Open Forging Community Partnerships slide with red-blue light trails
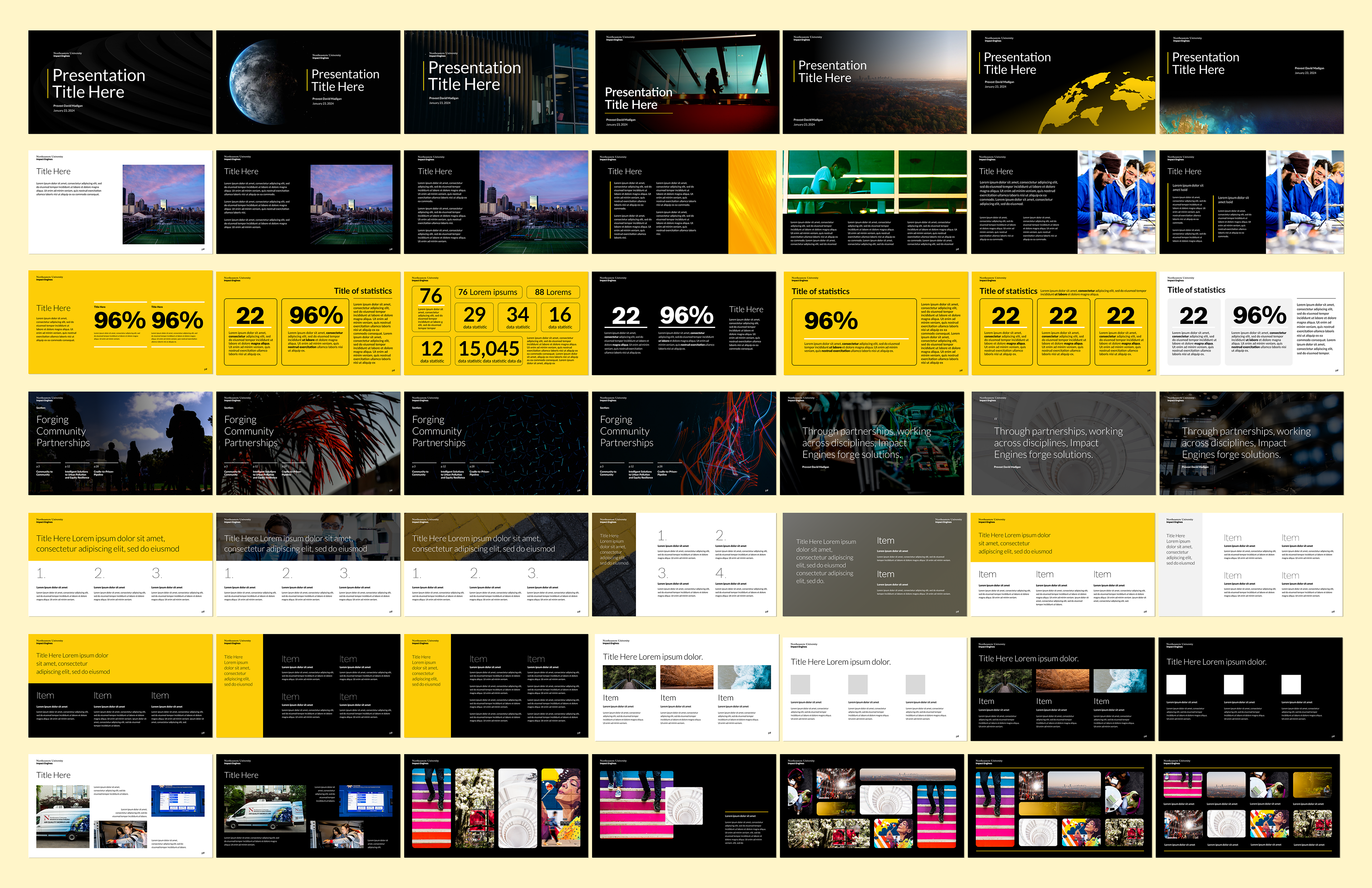 tap(684, 444)
